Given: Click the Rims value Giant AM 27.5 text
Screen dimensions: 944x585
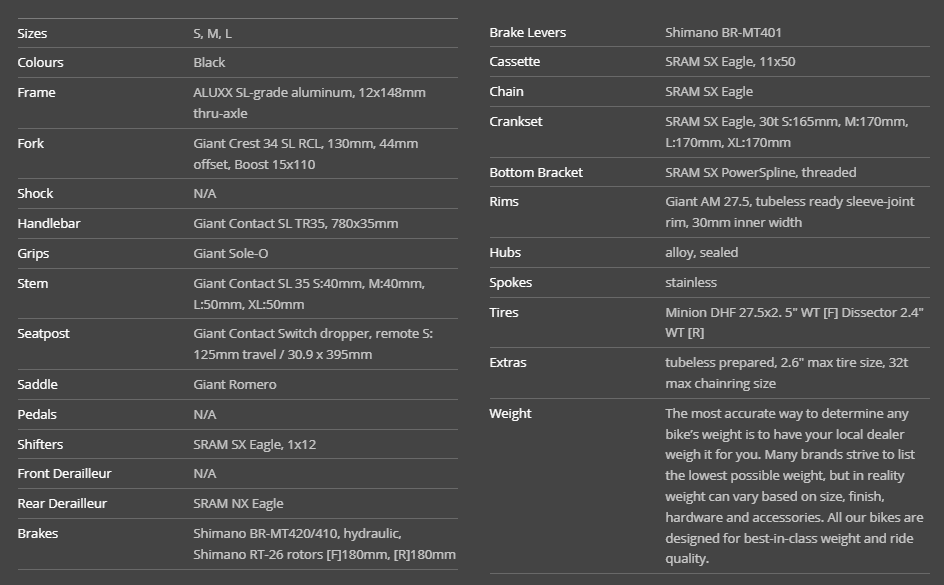Looking at the screenshot, I should 789,211.
